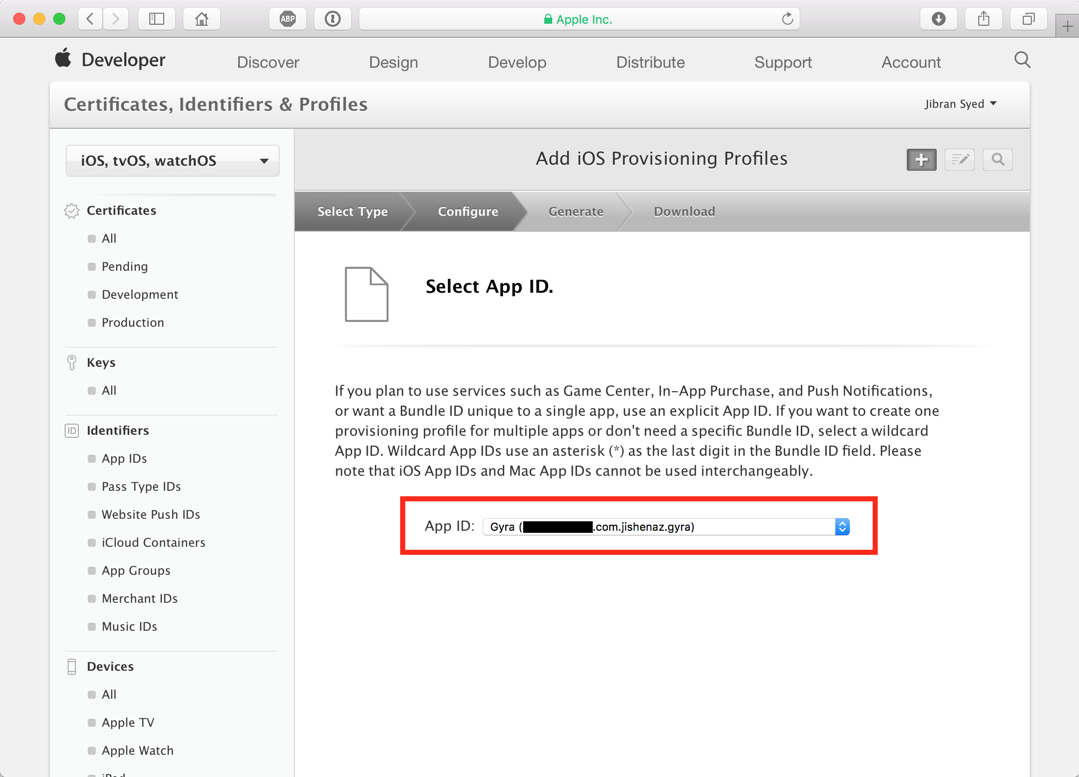1079x777 pixels.
Task: Show All devices
Action: coord(109,694)
